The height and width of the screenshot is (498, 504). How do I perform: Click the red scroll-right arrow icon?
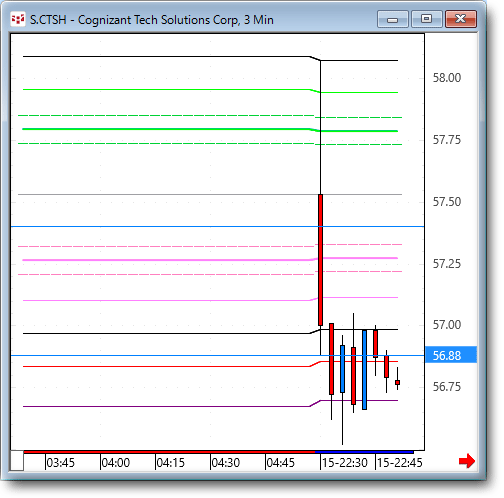(466, 461)
